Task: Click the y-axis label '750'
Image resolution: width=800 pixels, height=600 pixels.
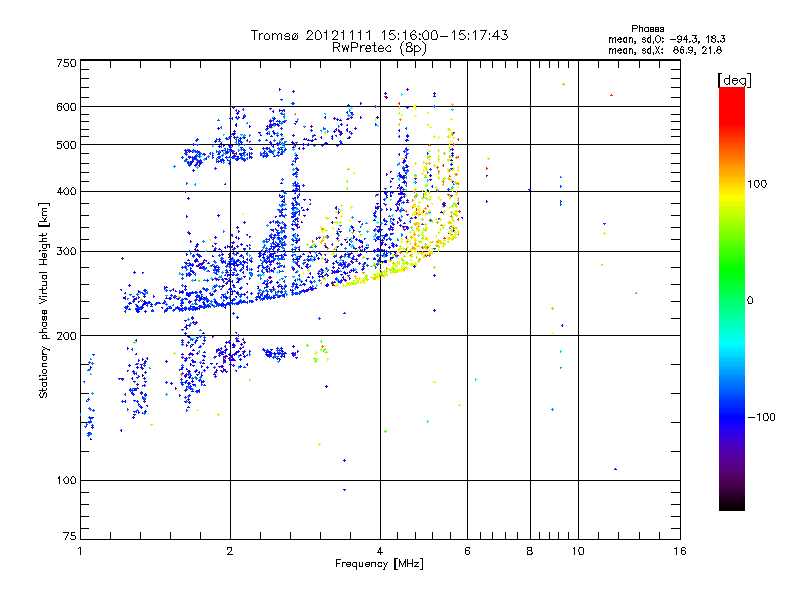Action: pyautogui.click(x=66, y=63)
